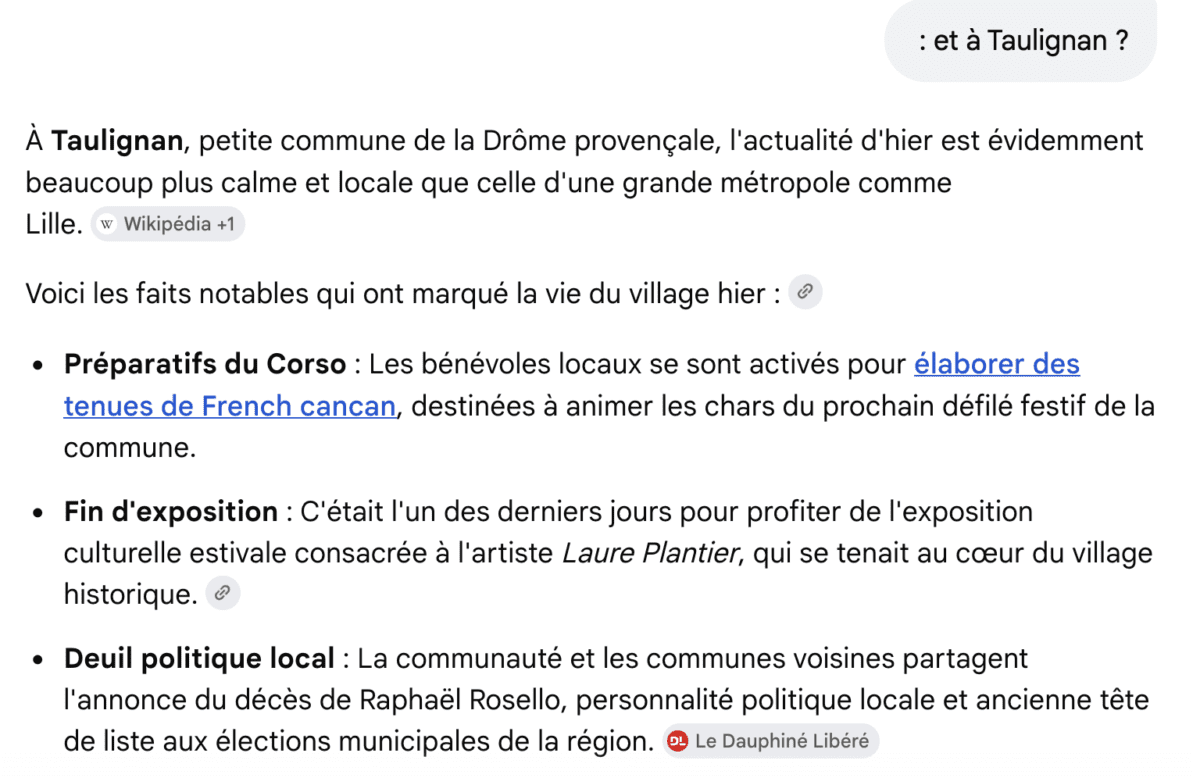This screenshot has height=778, width=1200.
Task: Click the name 'Raphaël Rosello'
Action: [x=468, y=700]
